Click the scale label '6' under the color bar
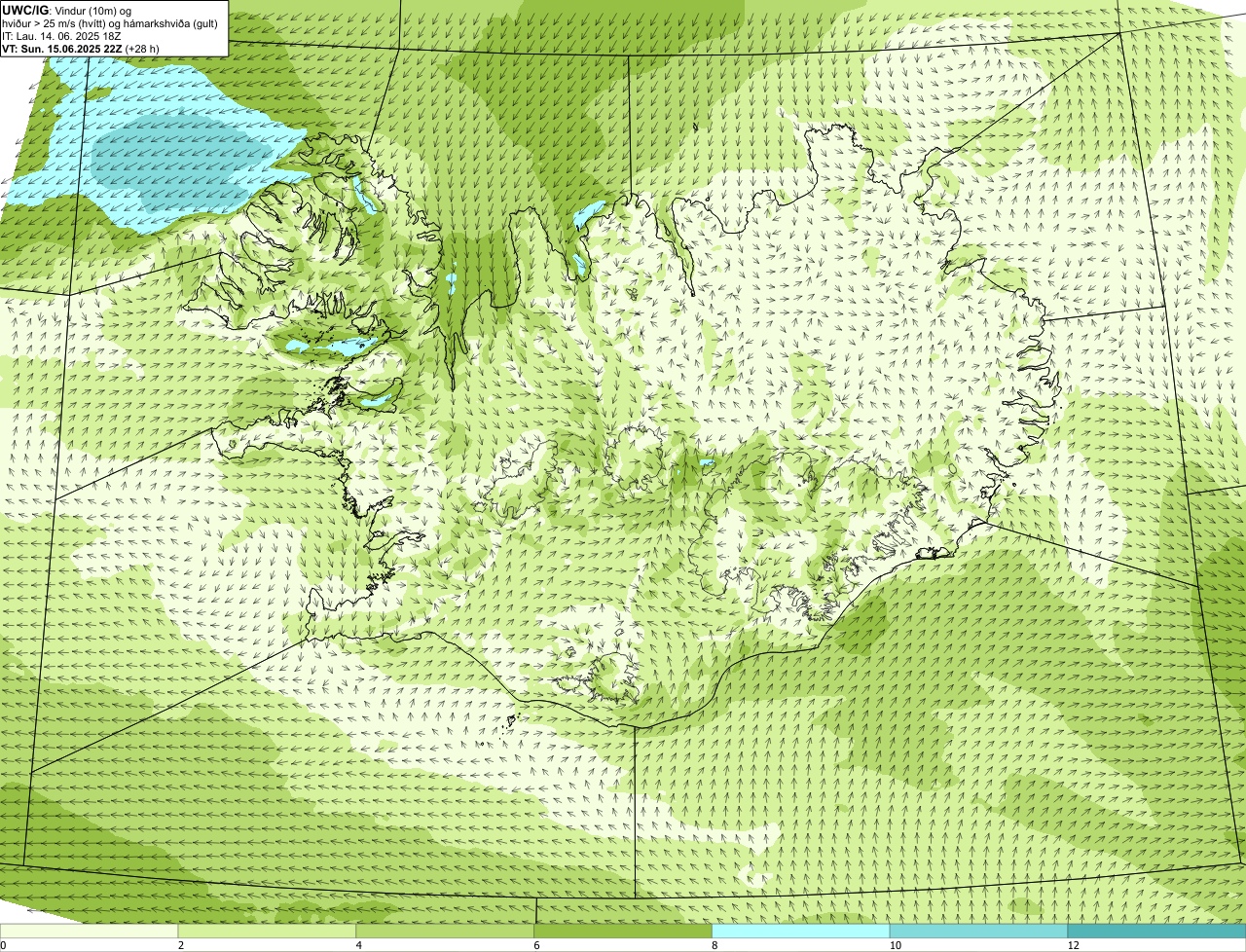The width and height of the screenshot is (1246, 952). (536, 945)
